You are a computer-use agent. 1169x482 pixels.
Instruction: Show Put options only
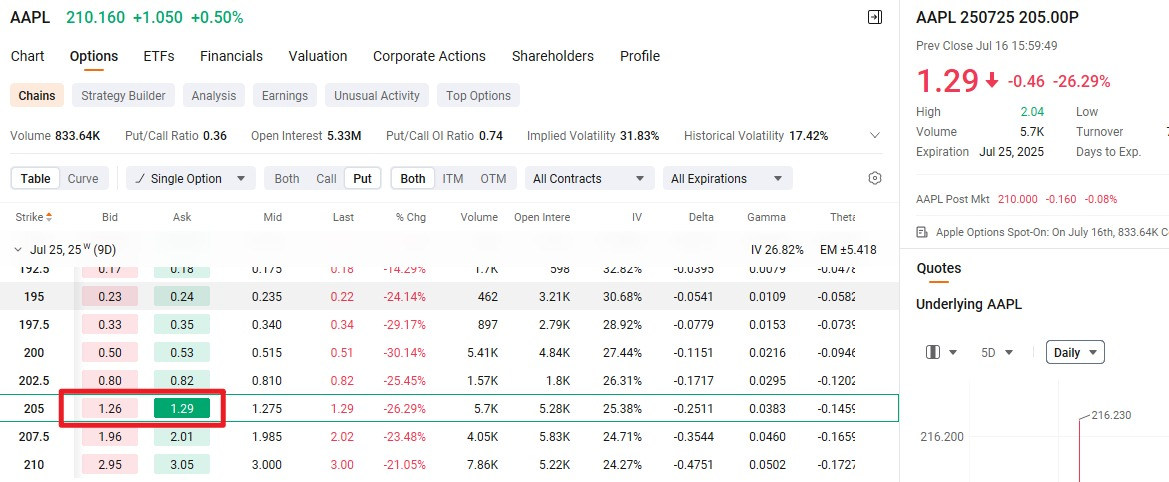(362, 179)
